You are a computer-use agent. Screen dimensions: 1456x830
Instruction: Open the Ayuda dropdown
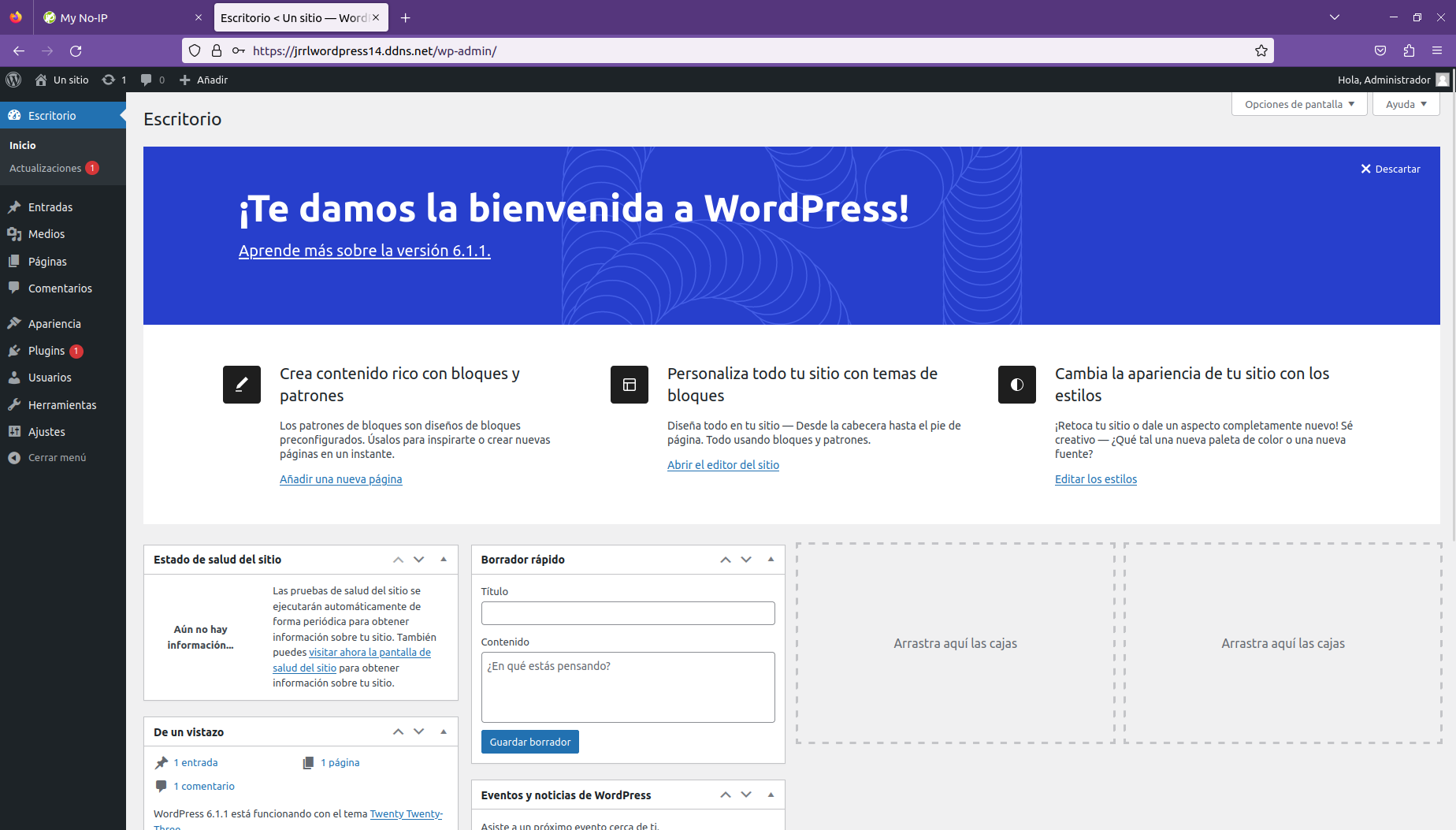tap(1406, 103)
